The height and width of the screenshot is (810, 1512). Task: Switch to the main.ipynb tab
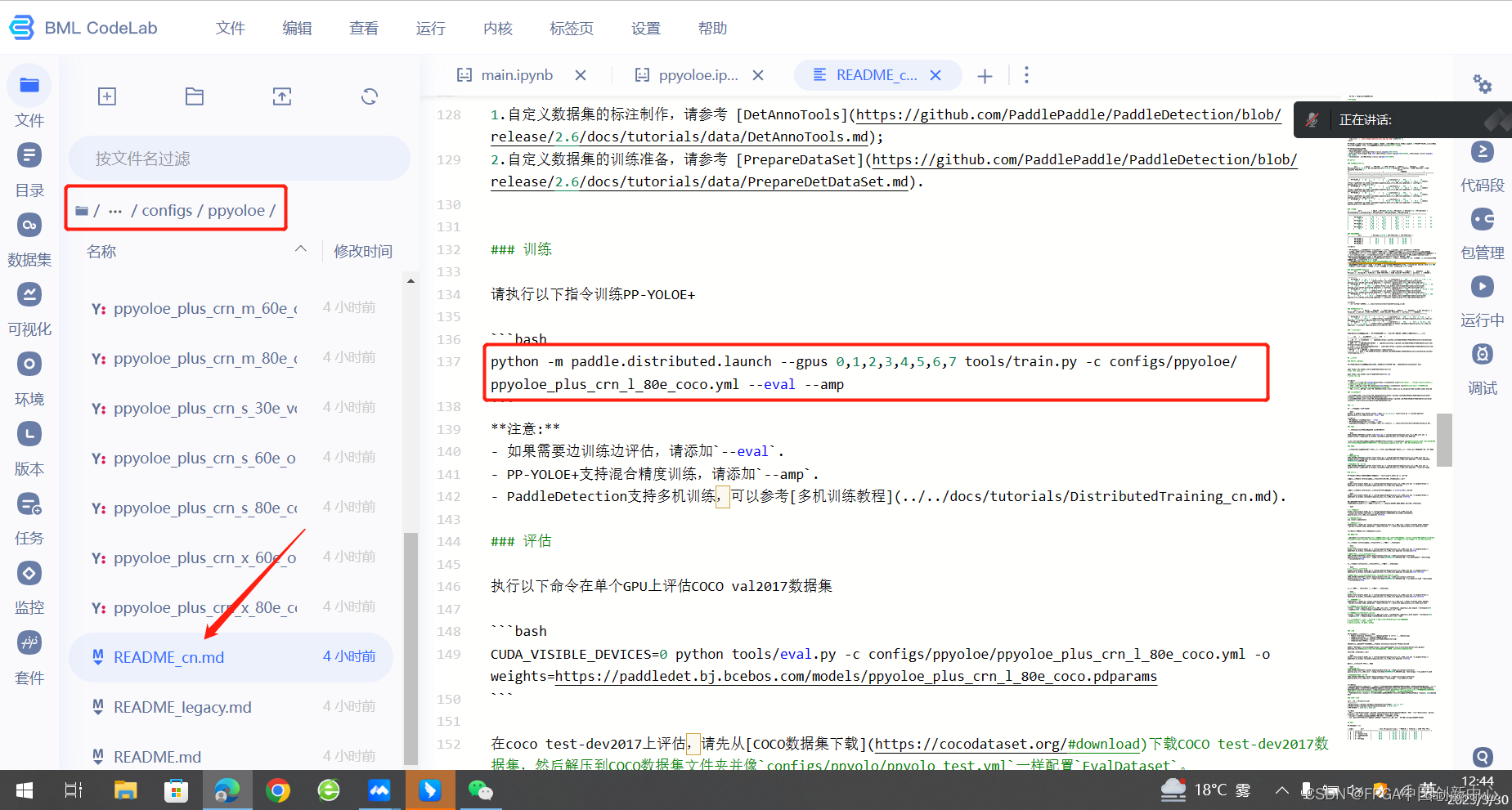pyautogui.click(x=517, y=75)
